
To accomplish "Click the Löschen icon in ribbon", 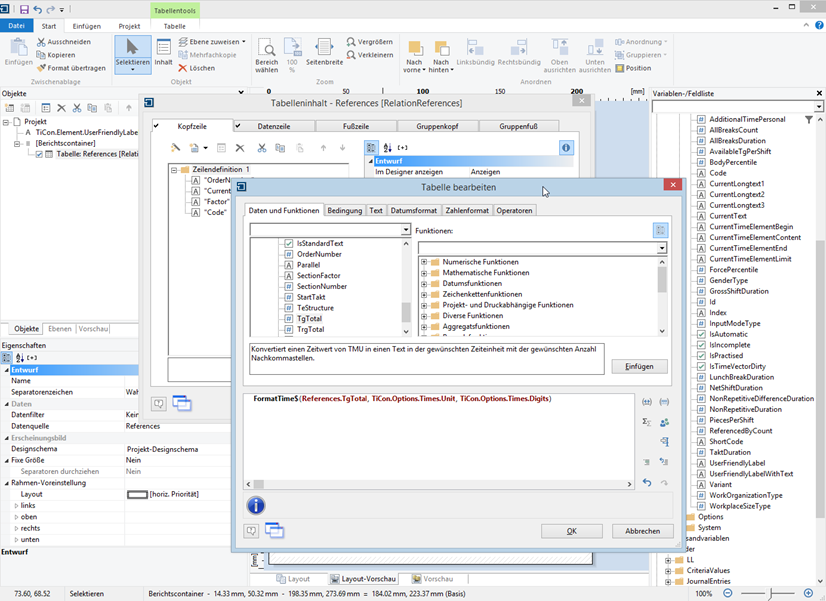I will 183,68.
